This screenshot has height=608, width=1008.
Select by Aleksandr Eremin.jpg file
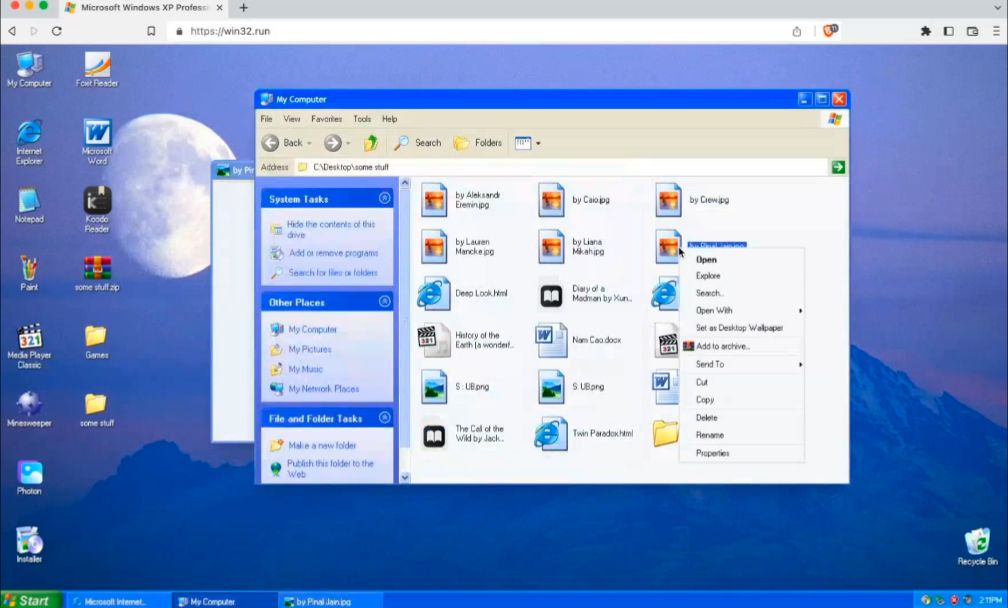tap(461, 200)
